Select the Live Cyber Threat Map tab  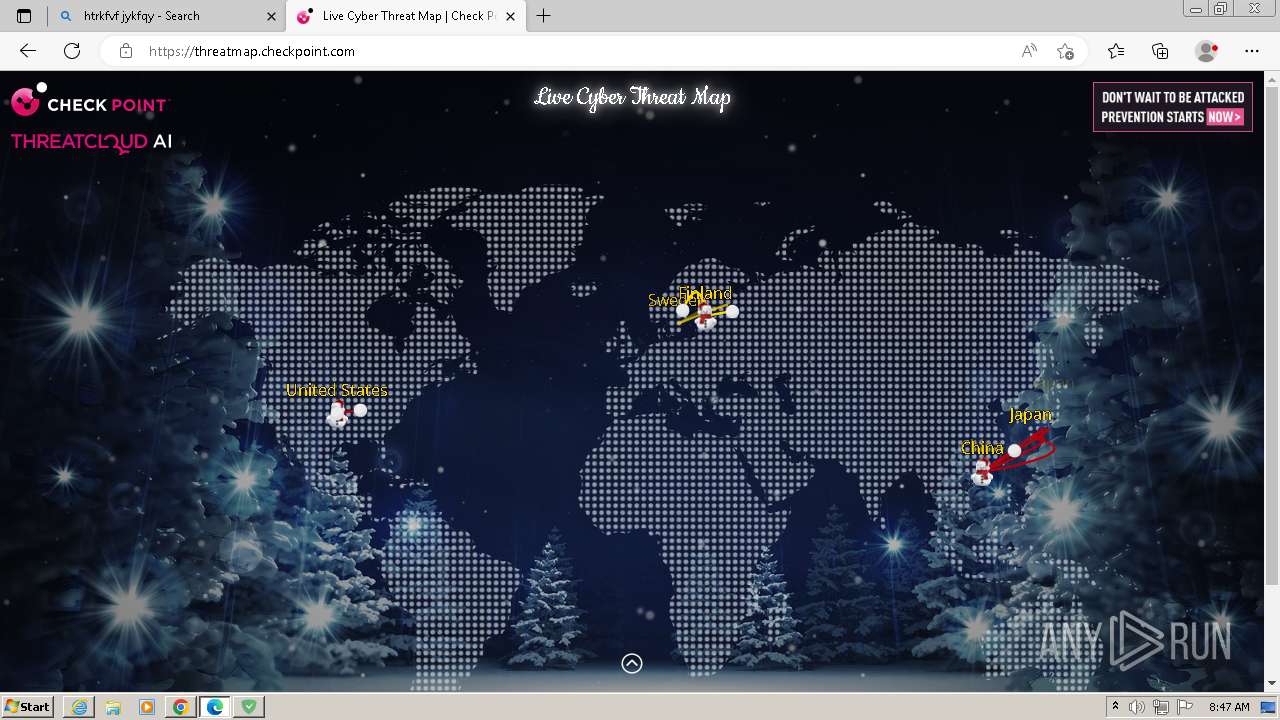[405, 16]
